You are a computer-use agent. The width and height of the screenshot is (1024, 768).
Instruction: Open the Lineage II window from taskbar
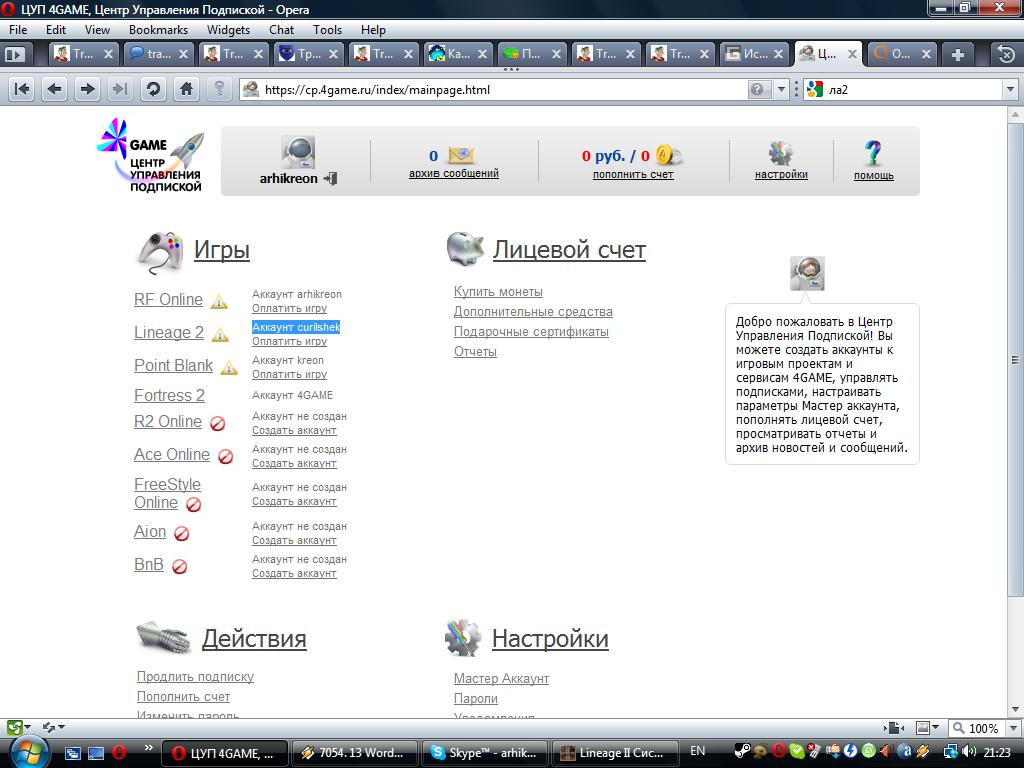pos(614,753)
